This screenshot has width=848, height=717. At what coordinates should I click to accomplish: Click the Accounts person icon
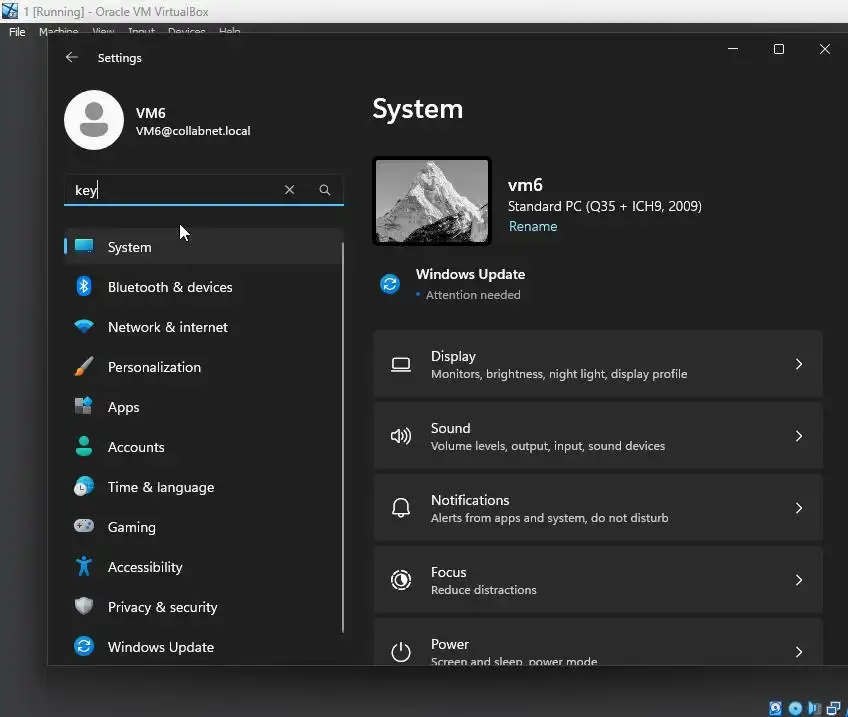(84, 446)
